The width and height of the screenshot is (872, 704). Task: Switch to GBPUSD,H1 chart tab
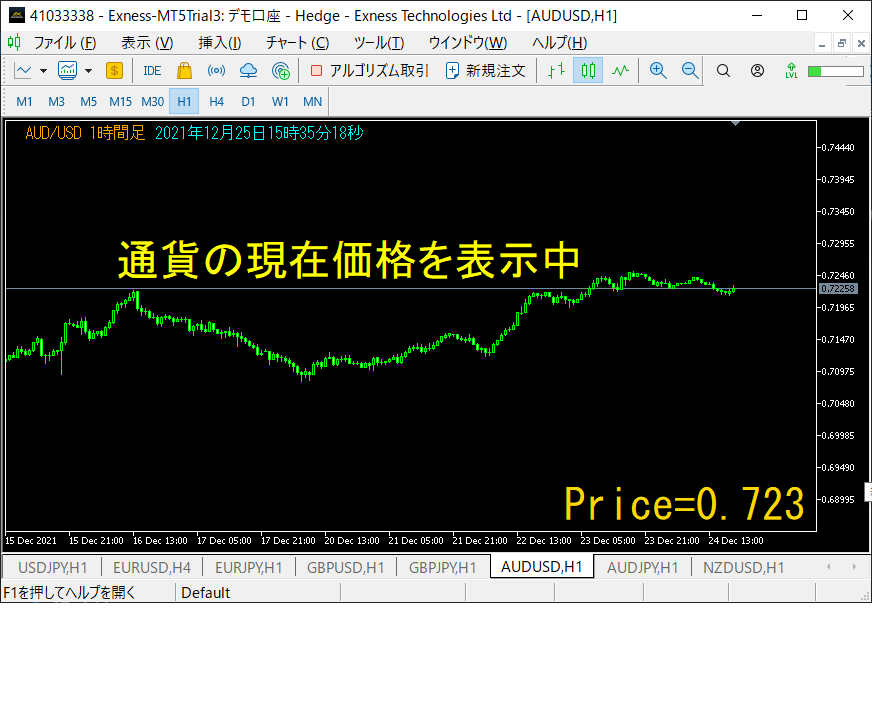(345, 567)
